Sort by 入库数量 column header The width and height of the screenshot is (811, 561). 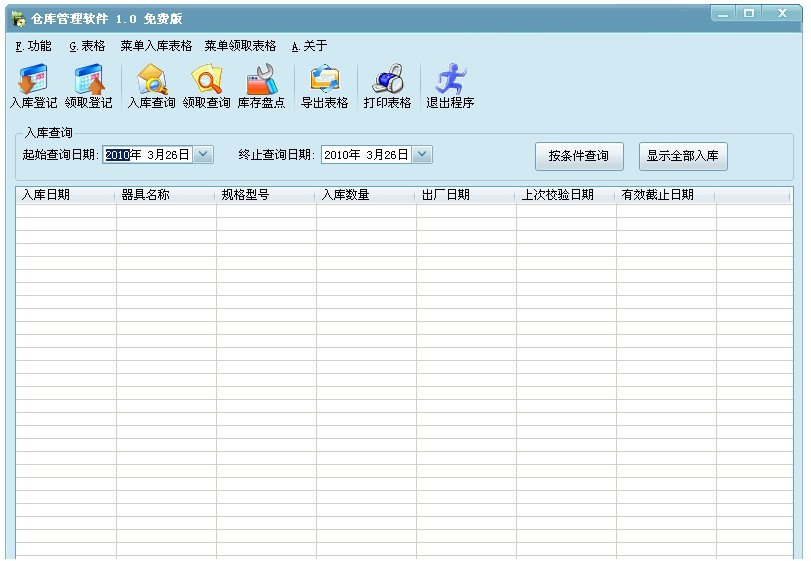pos(365,195)
